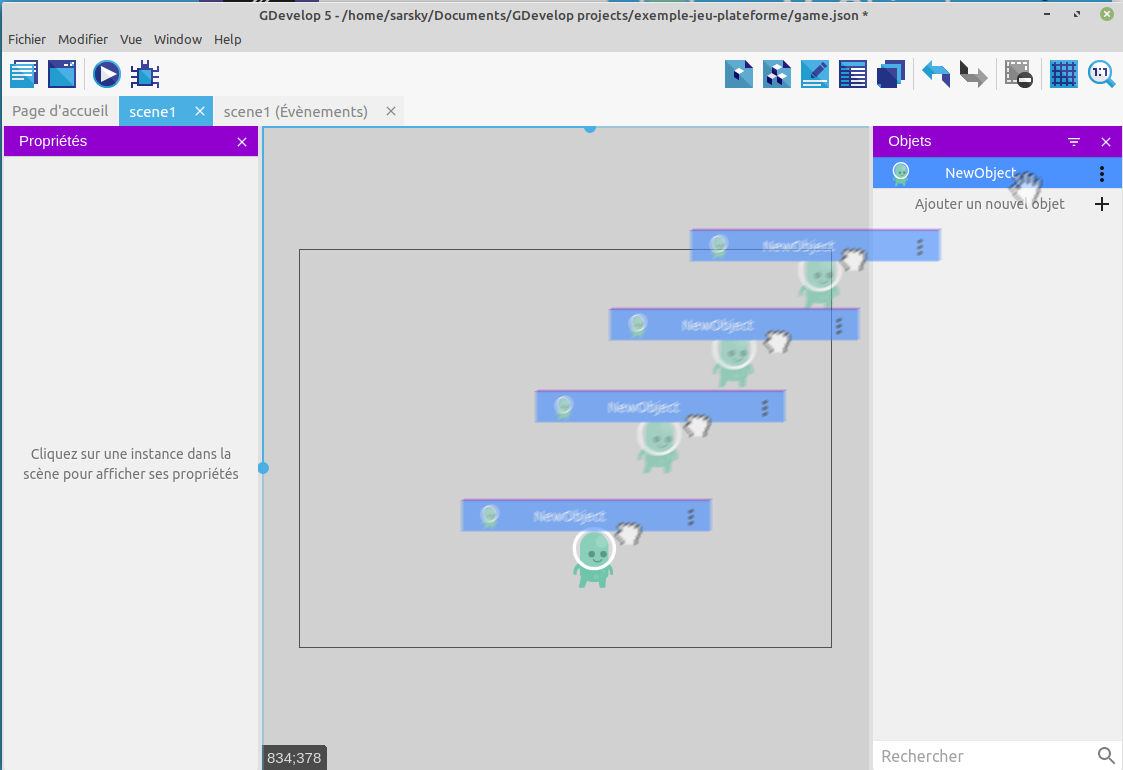Launch the scene preview with play button

[107, 75]
